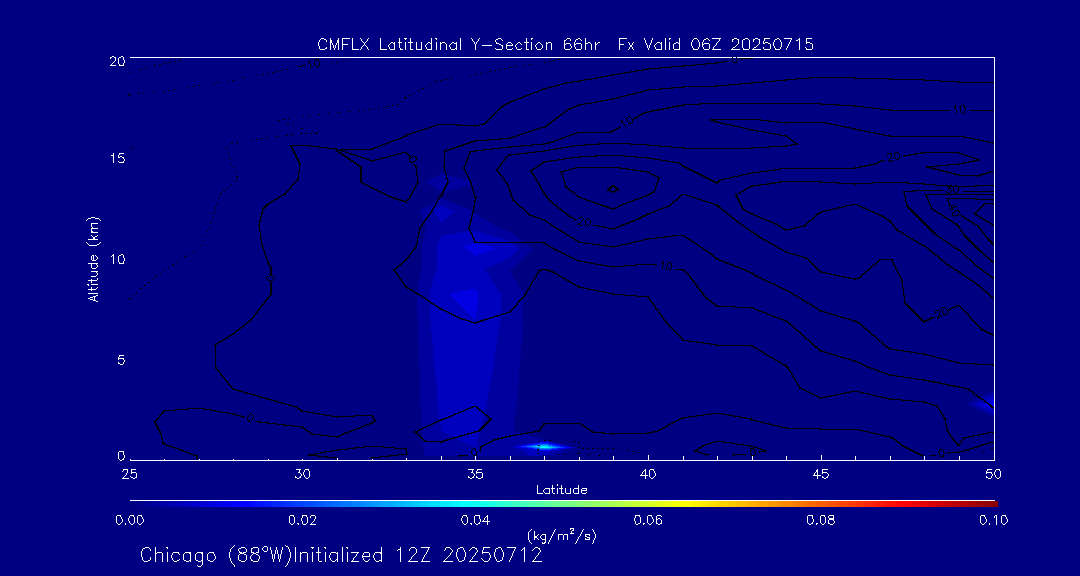This screenshot has height=576, width=1080.
Task: Click the horizontal color scale bar
Action: (x=563, y=504)
